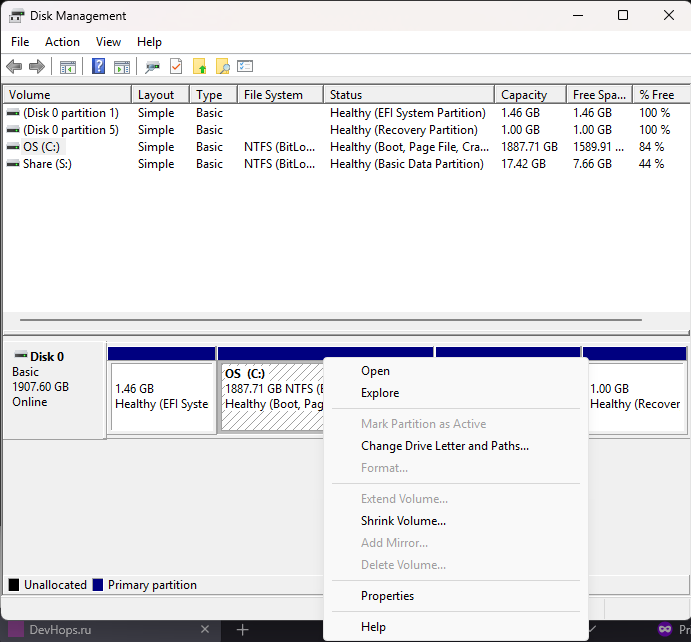
Task: Click the folder with green arrow icon
Action: [x=200, y=67]
